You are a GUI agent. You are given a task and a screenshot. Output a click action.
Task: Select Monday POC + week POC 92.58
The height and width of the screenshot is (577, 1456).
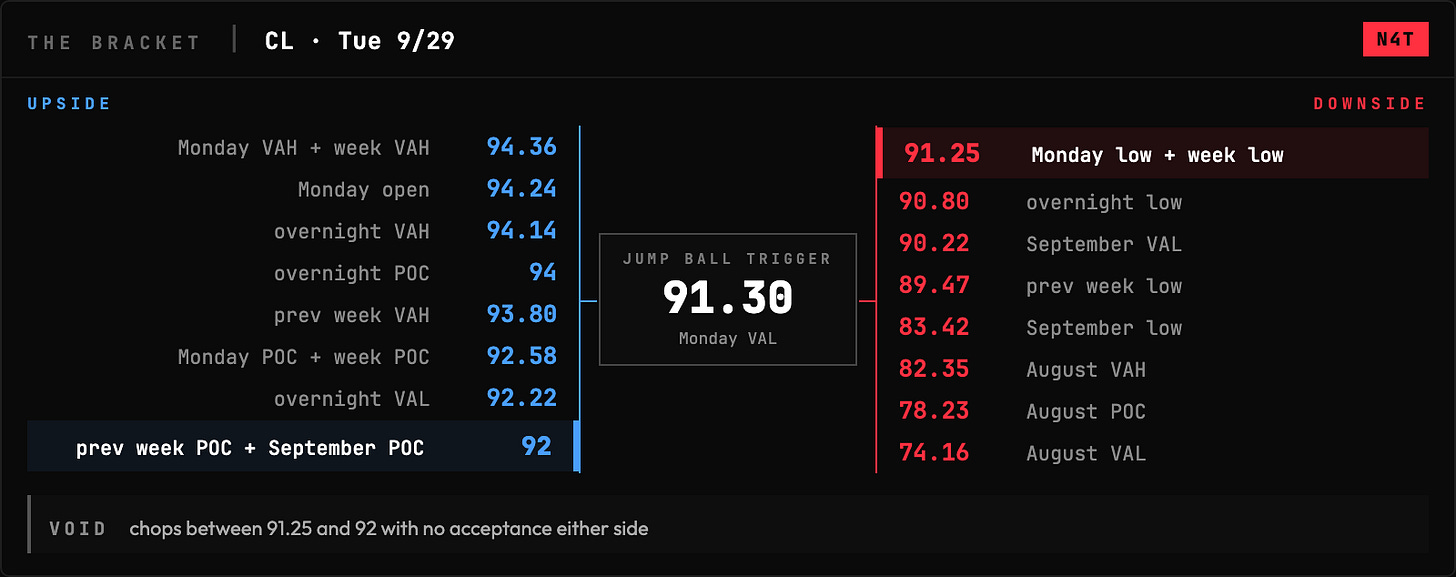pyautogui.click(x=521, y=357)
